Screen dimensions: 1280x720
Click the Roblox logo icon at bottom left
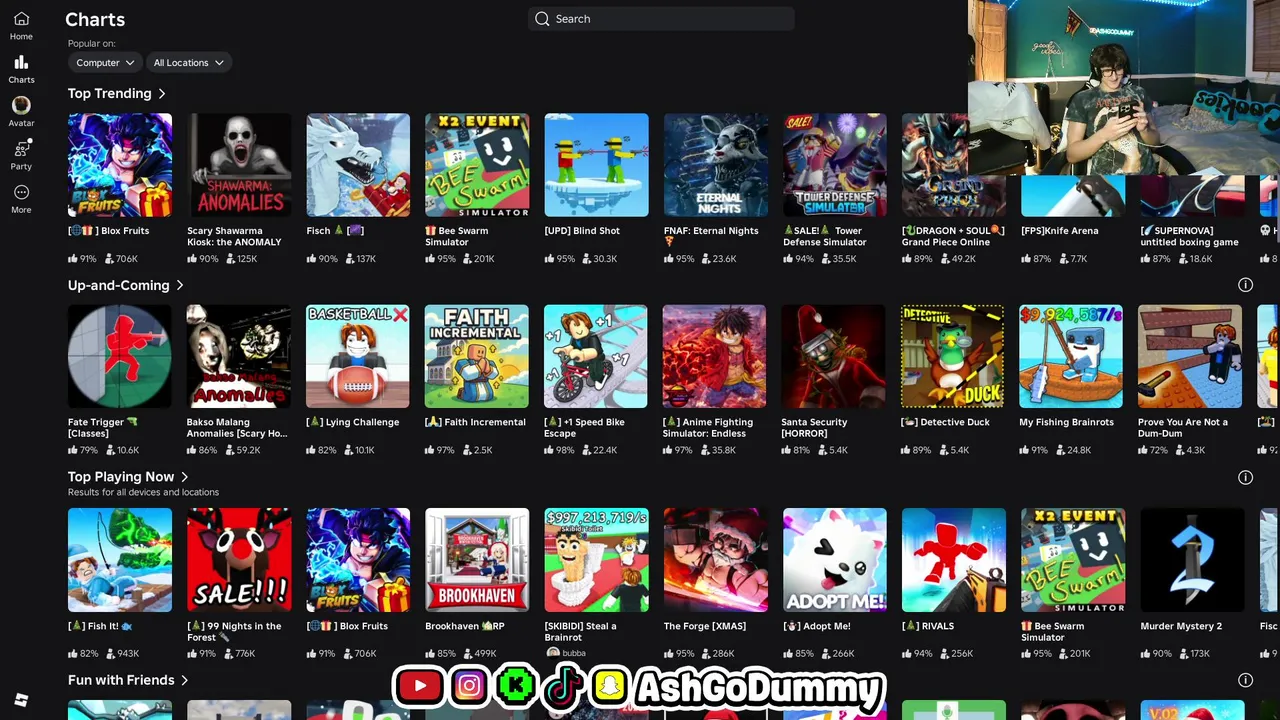[21, 700]
